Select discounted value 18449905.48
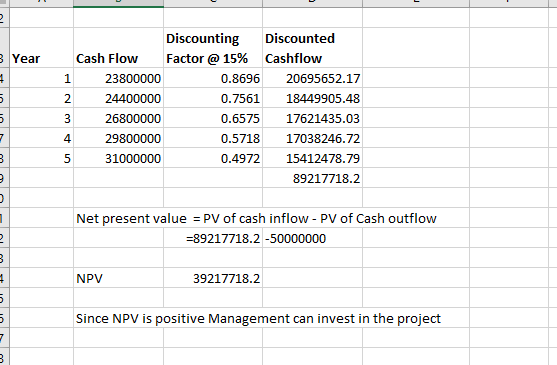This screenshot has height=365, width=557. pyautogui.click(x=312, y=98)
